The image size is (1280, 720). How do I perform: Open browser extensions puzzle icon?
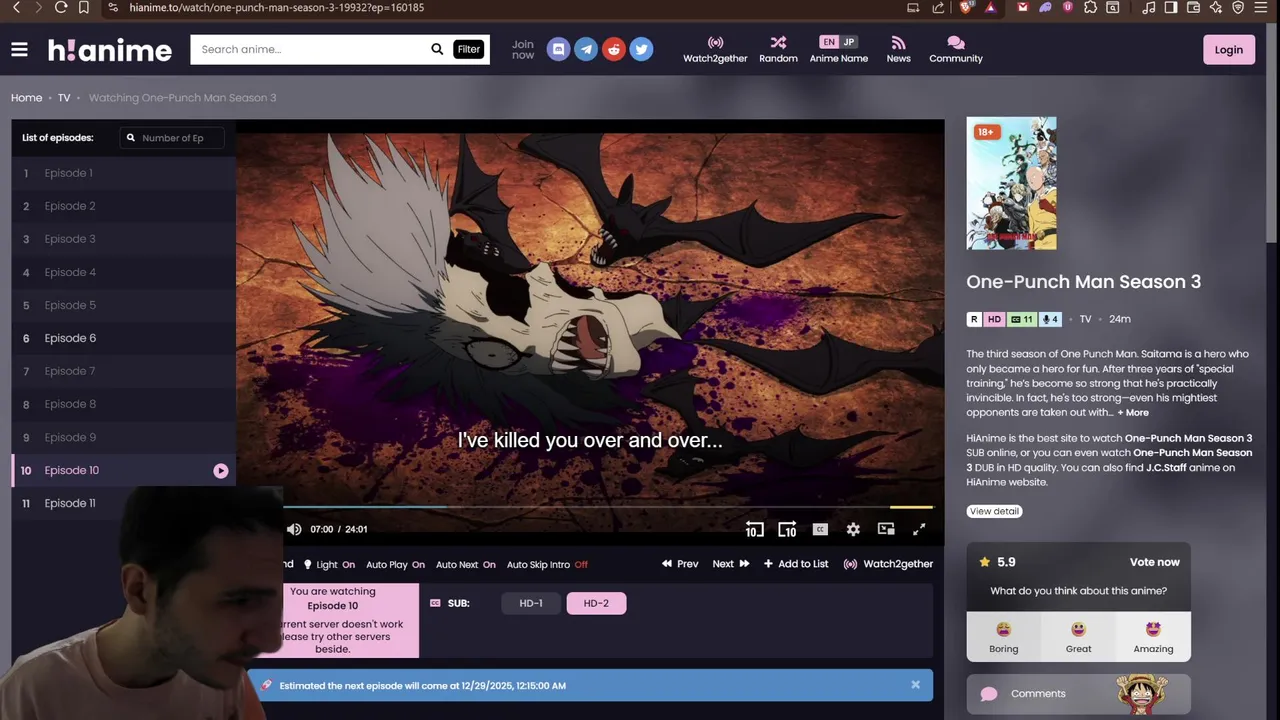pos(1090,7)
